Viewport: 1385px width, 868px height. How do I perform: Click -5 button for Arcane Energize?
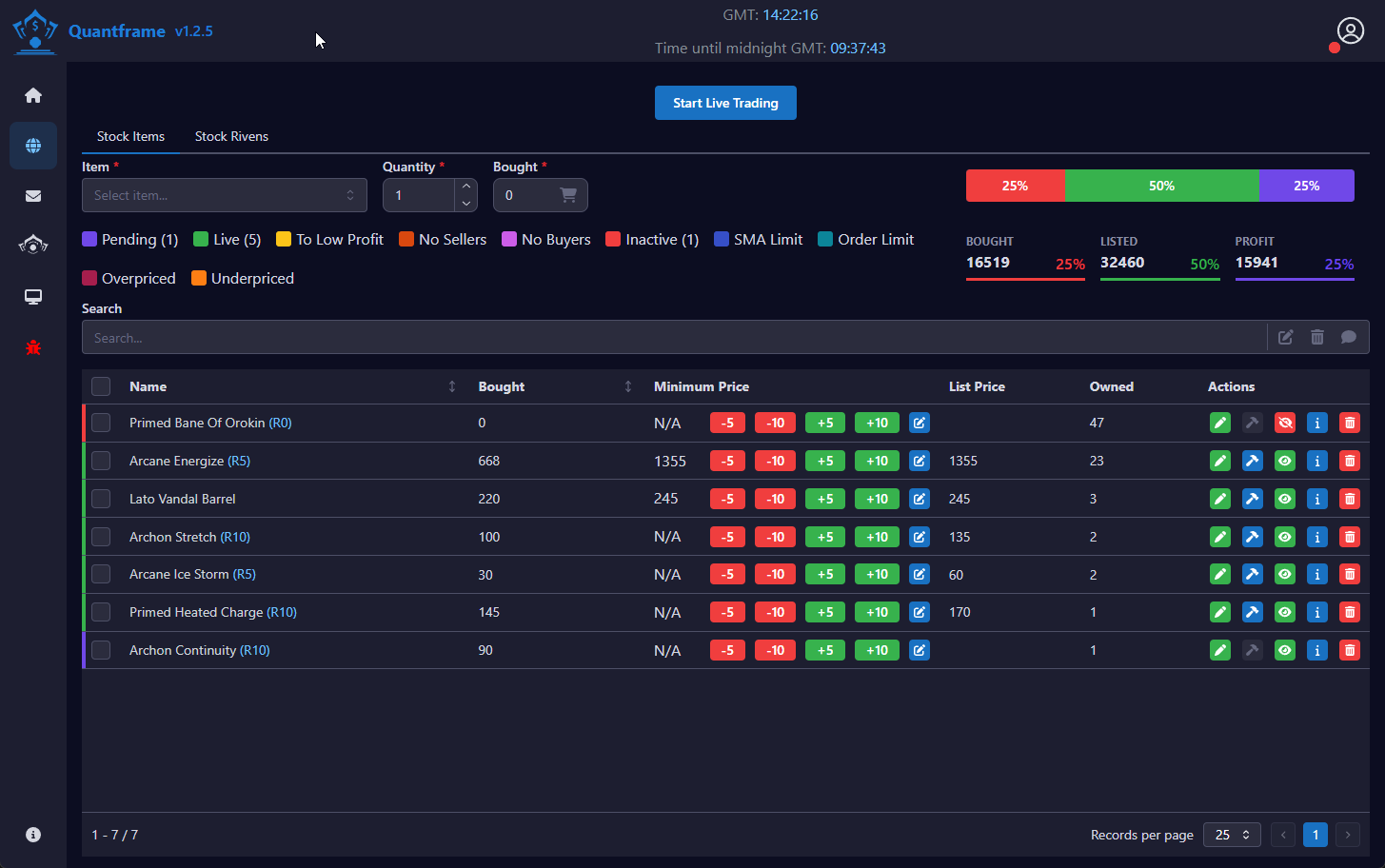(x=727, y=461)
